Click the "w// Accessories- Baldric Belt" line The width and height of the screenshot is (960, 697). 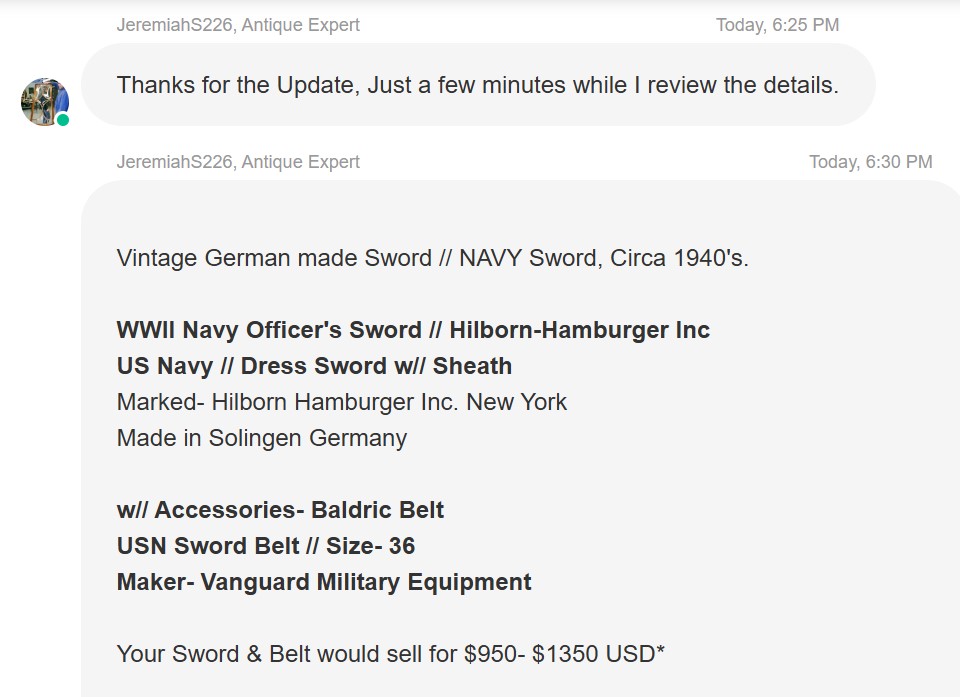point(280,510)
